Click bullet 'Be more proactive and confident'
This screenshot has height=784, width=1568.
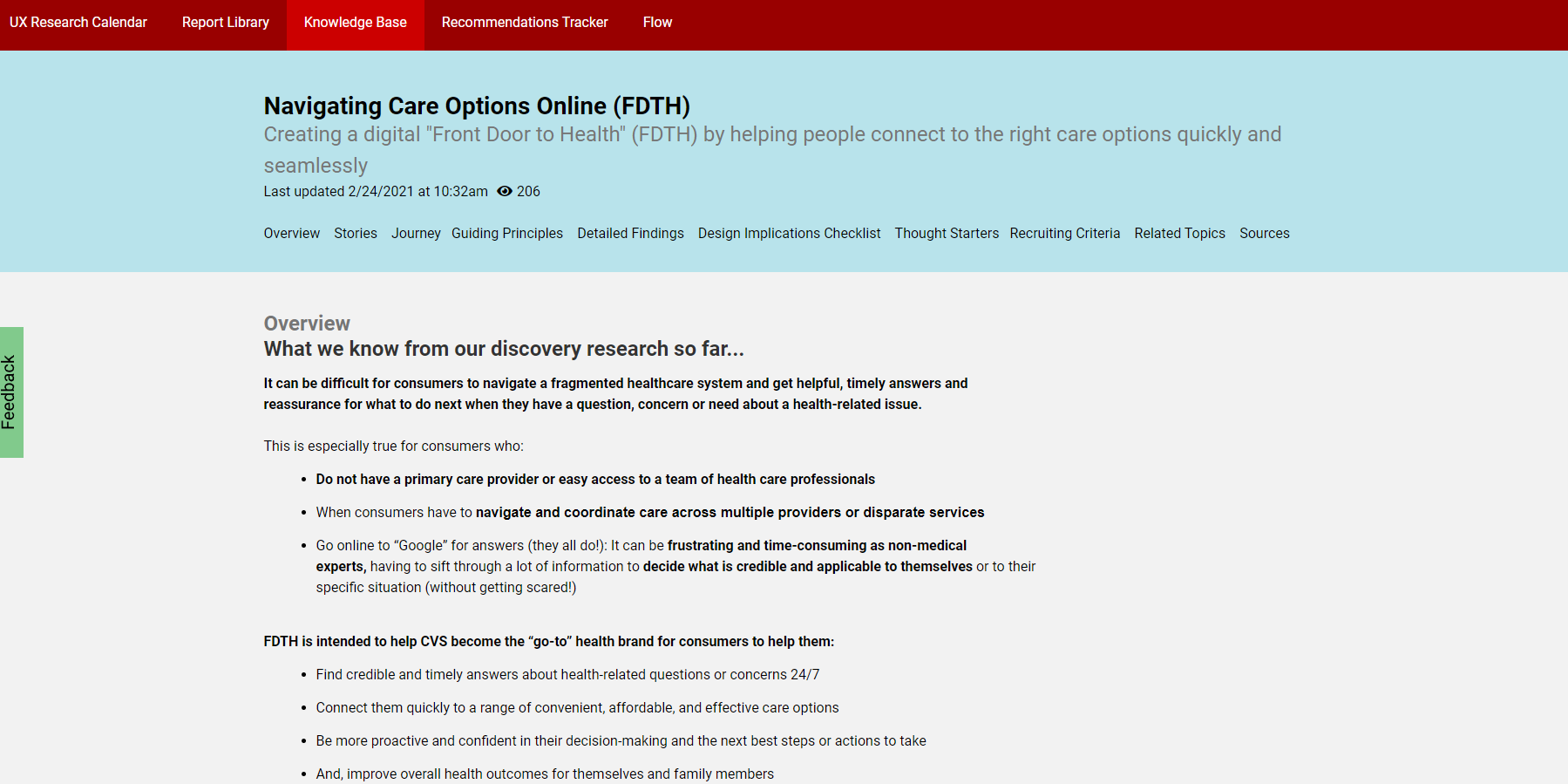tap(621, 741)
